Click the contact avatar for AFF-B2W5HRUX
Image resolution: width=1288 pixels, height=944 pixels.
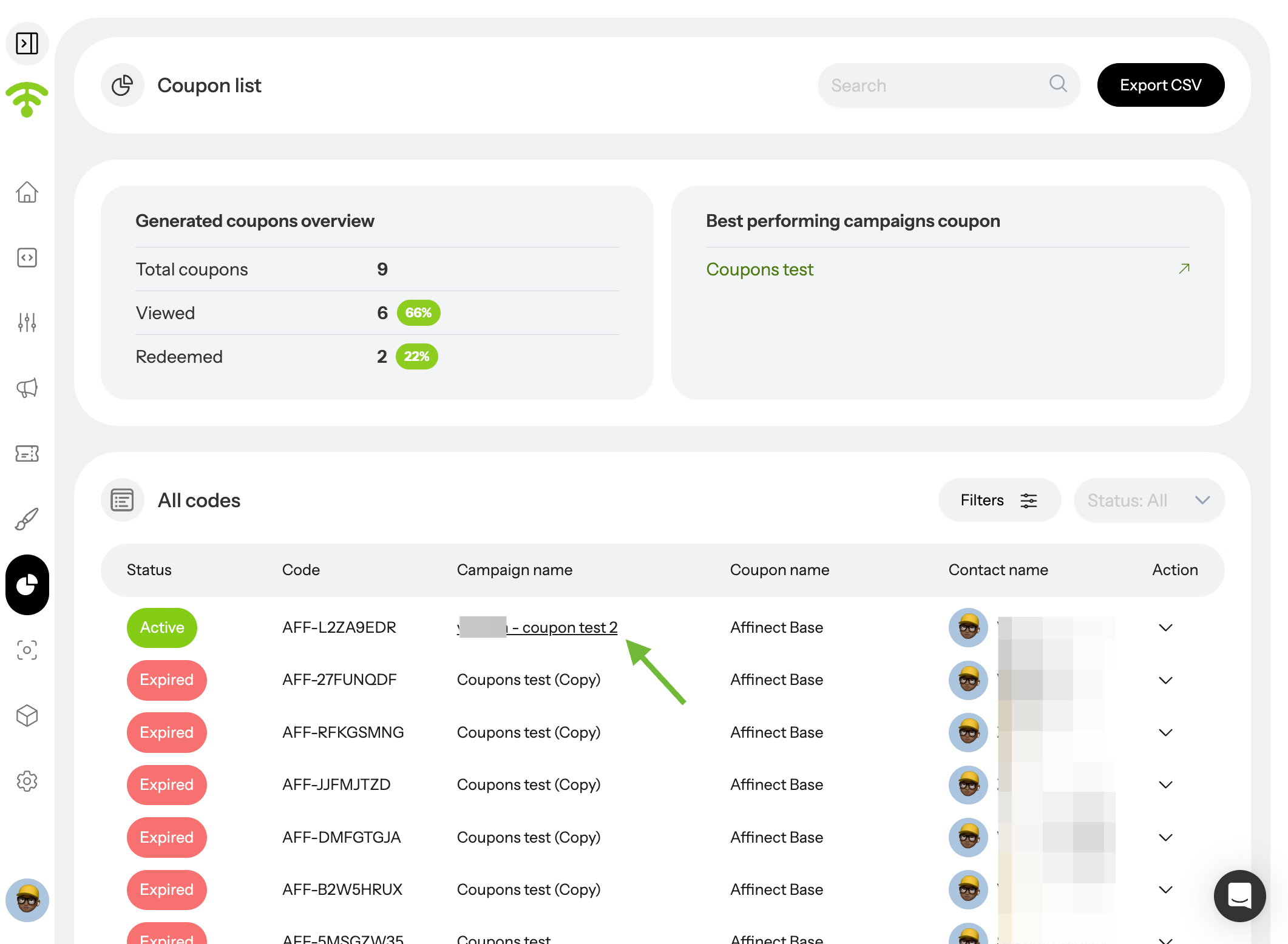tap(969, 890)
